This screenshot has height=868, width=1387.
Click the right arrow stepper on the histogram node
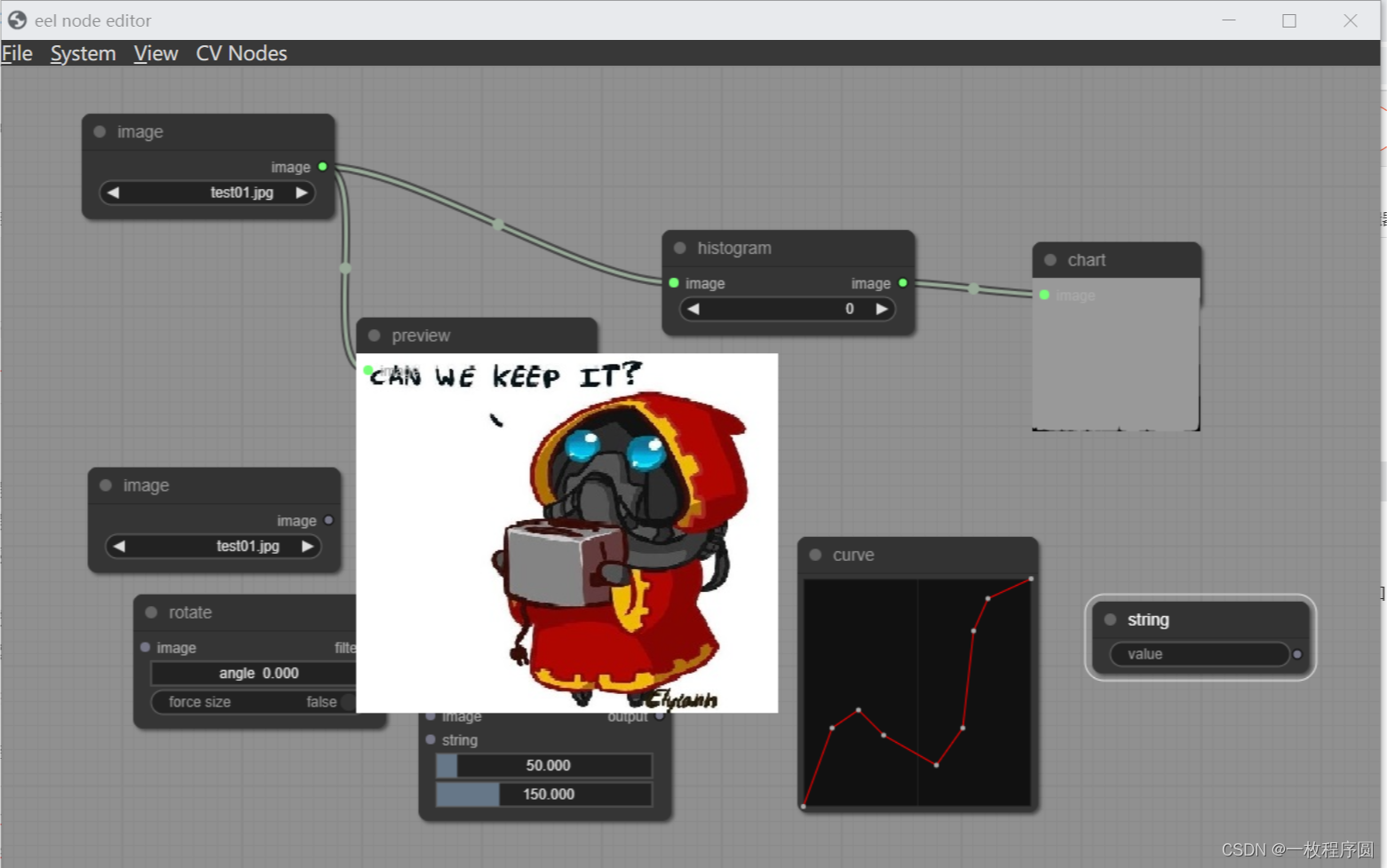pos(880,309)
